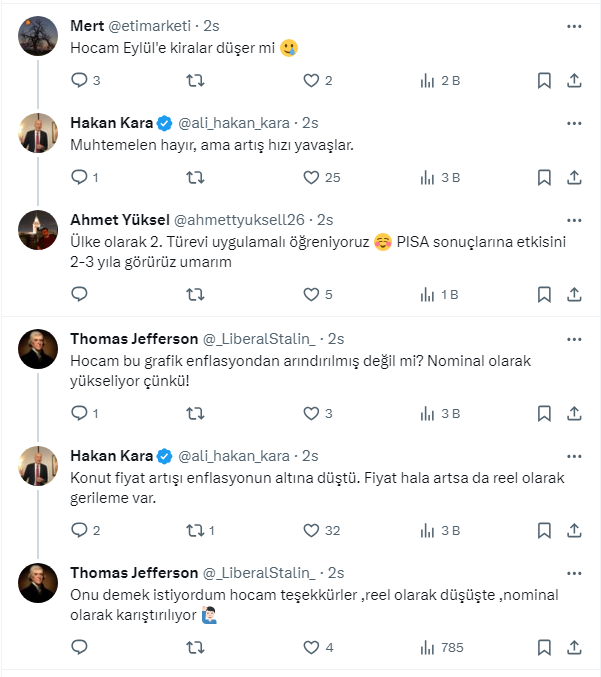This screenshot has height=677, width=601.
Task: Open Mert's profile avatar
Action: [38, 37]
